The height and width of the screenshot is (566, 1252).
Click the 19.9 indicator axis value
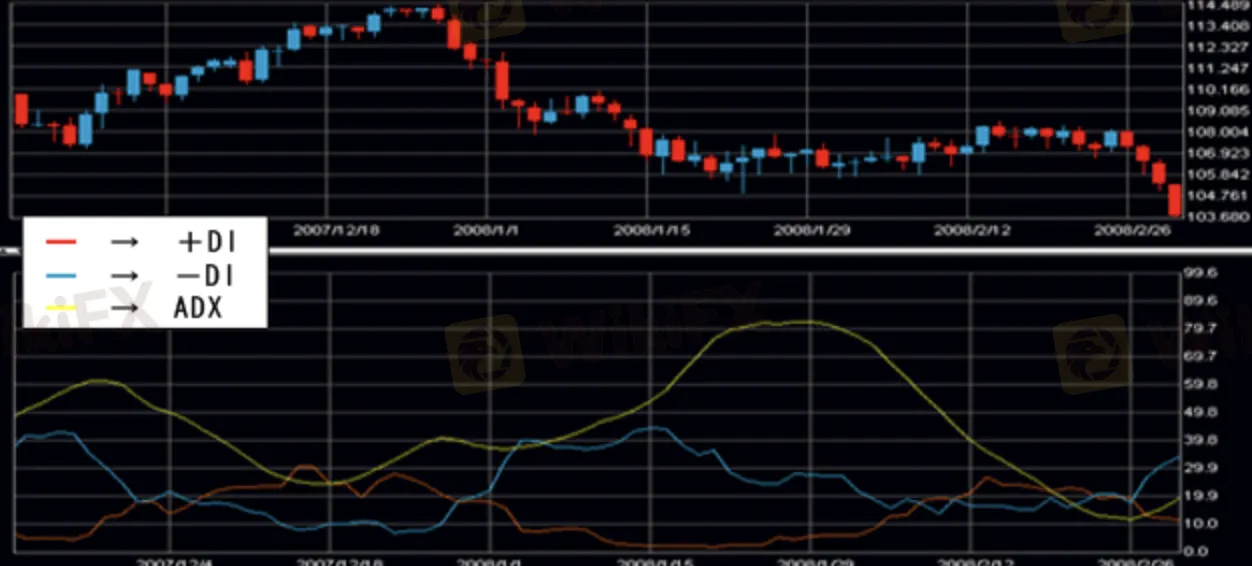point(1200,495)
